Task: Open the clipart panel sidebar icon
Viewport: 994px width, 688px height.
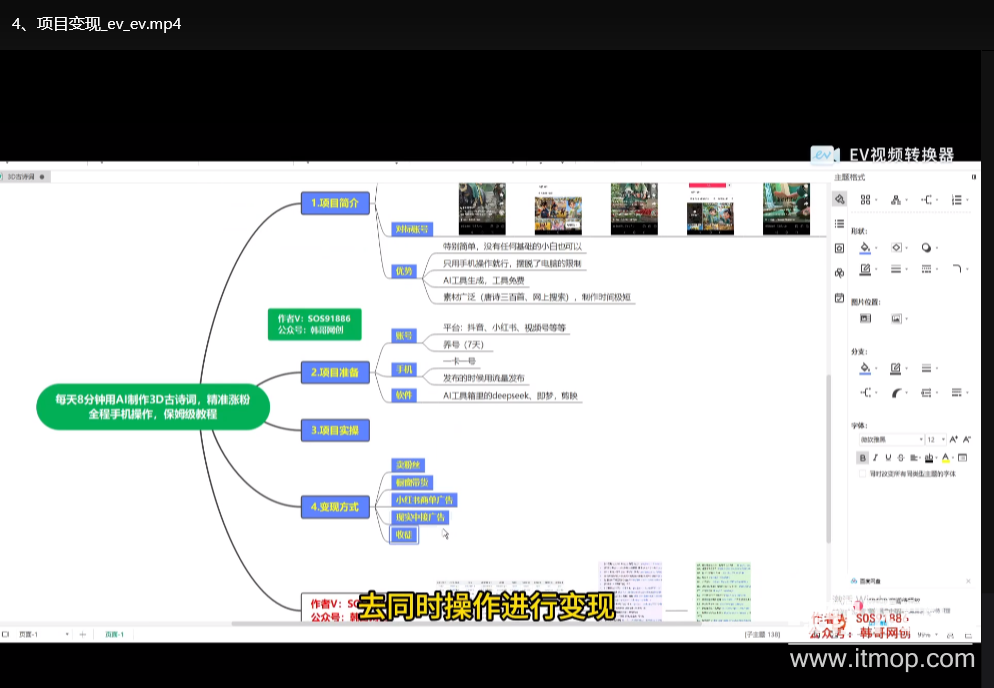Action: click(839, 272)
